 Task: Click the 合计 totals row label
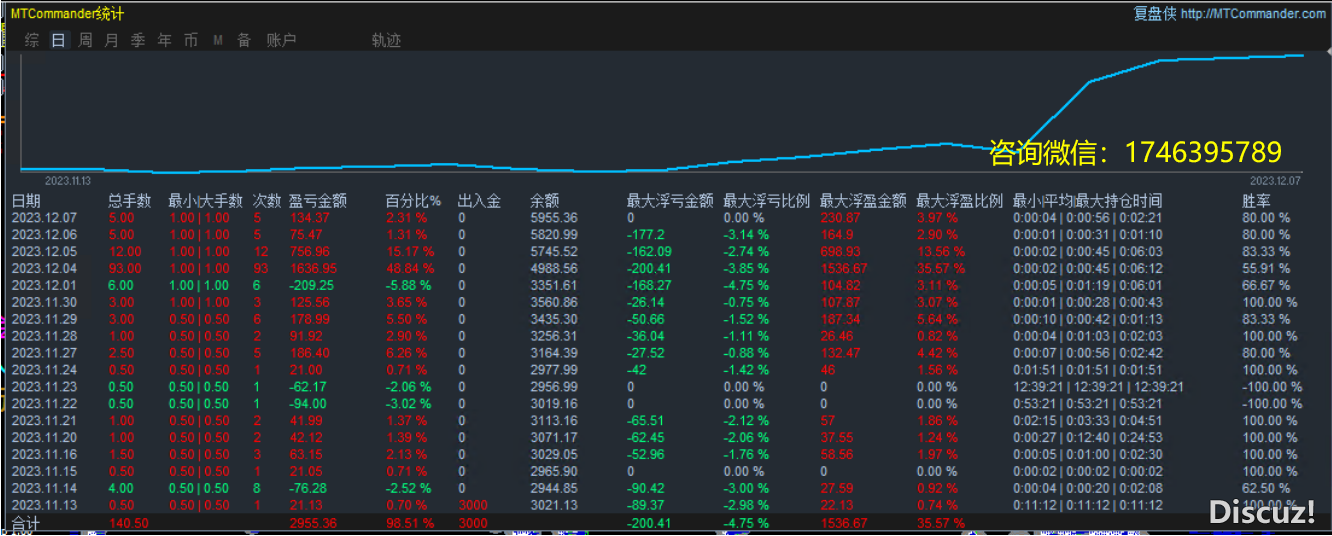click(x=25, y=523)
